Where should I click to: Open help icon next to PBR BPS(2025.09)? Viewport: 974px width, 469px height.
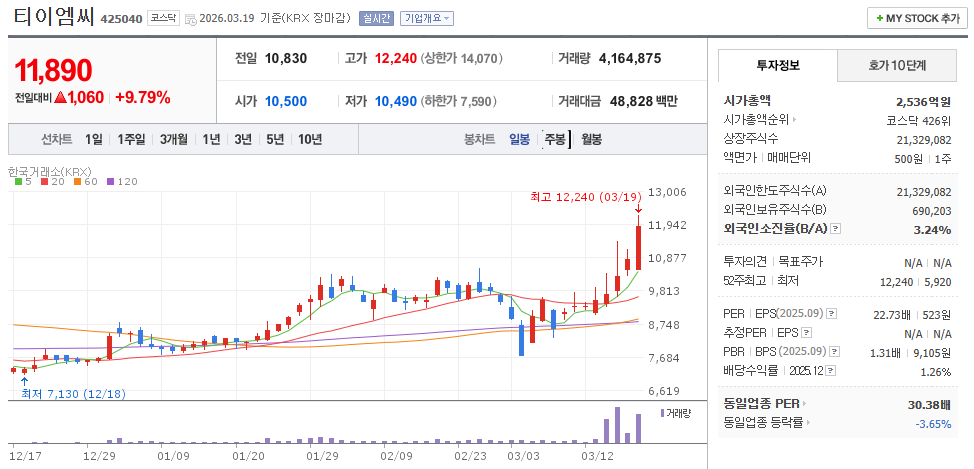834,352
